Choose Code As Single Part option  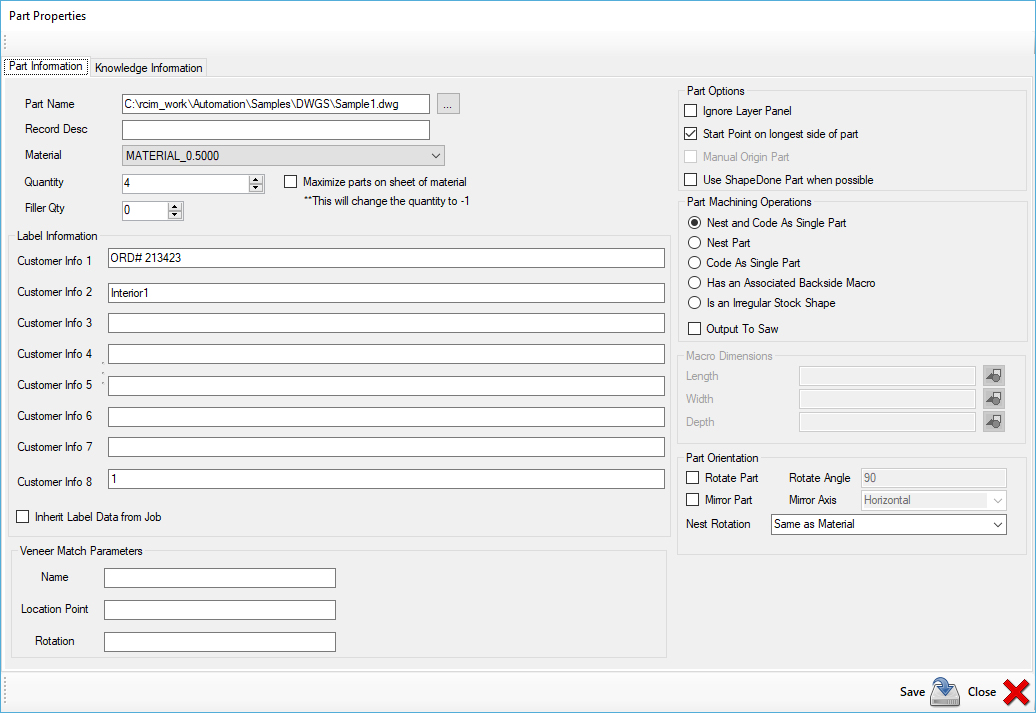click(x=695, y=263)
